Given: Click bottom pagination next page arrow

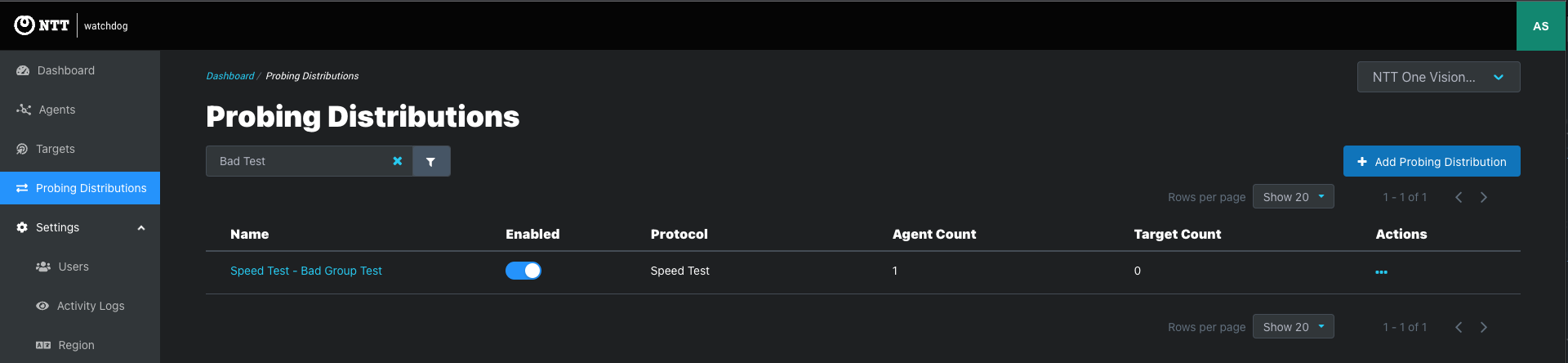Looking at the screenshot, I should 1484,327.
